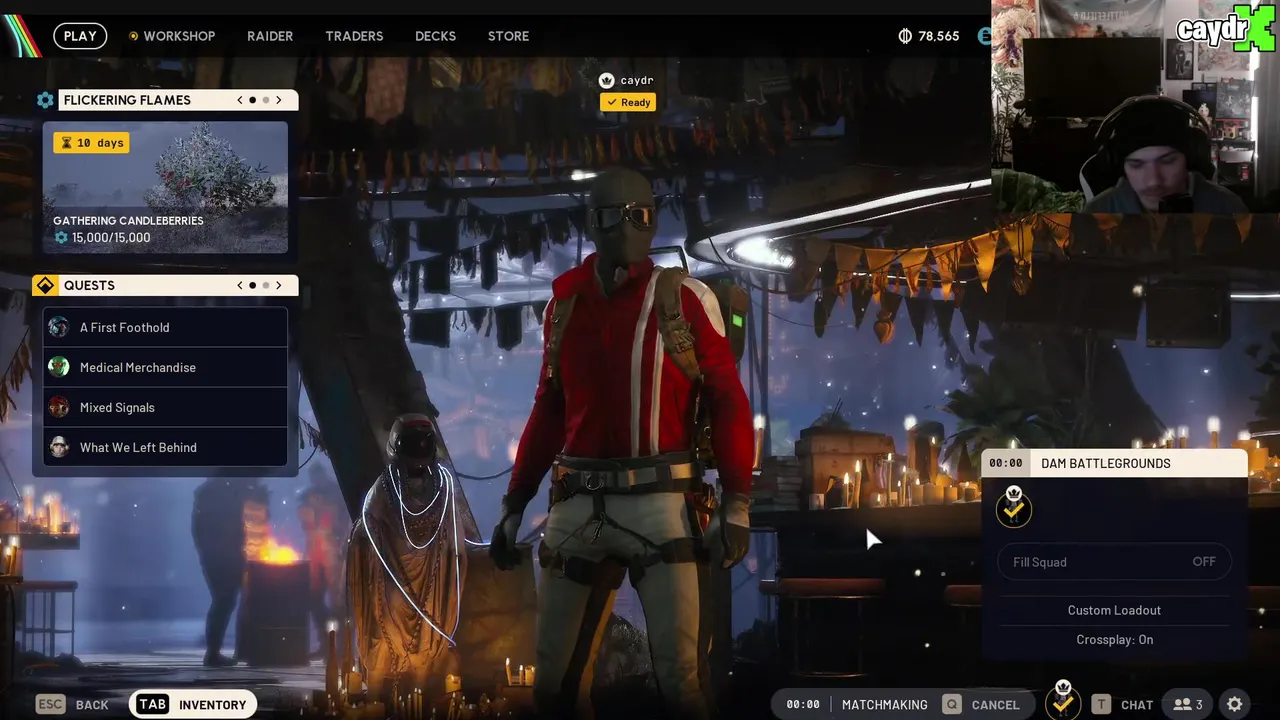This screenshot has height=720, width=1280.
Task: Click the currency coin icon next to 78,565
Action: pyautogui.click(x=905, y=36)
